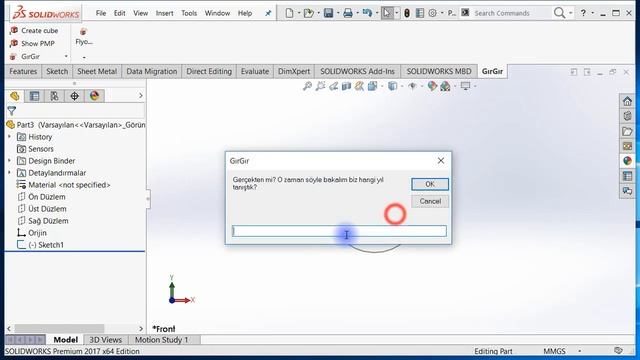
Task: Run the Show PMP command
Action: 32,43
